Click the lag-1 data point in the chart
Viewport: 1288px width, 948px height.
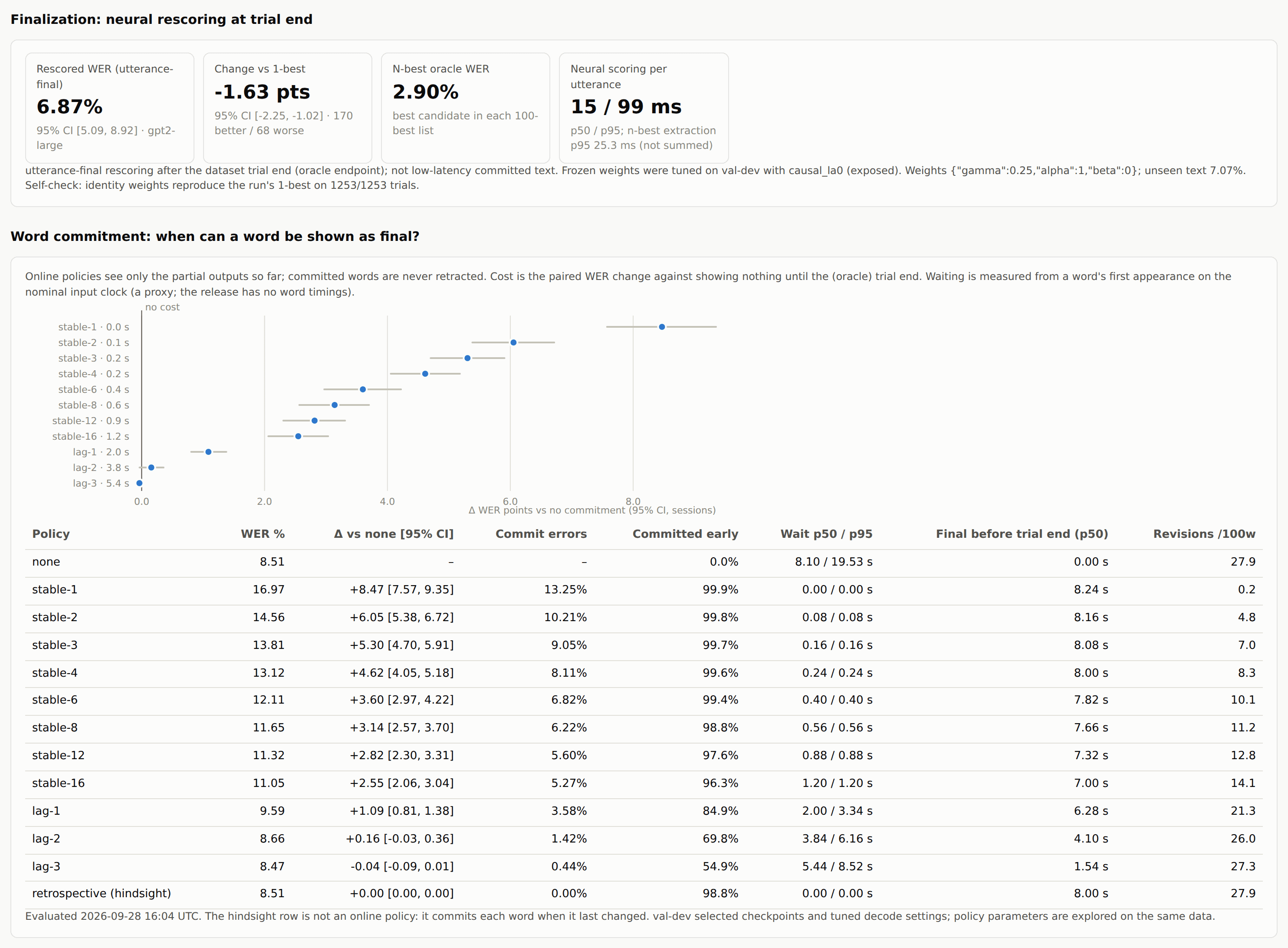point(208,452)
